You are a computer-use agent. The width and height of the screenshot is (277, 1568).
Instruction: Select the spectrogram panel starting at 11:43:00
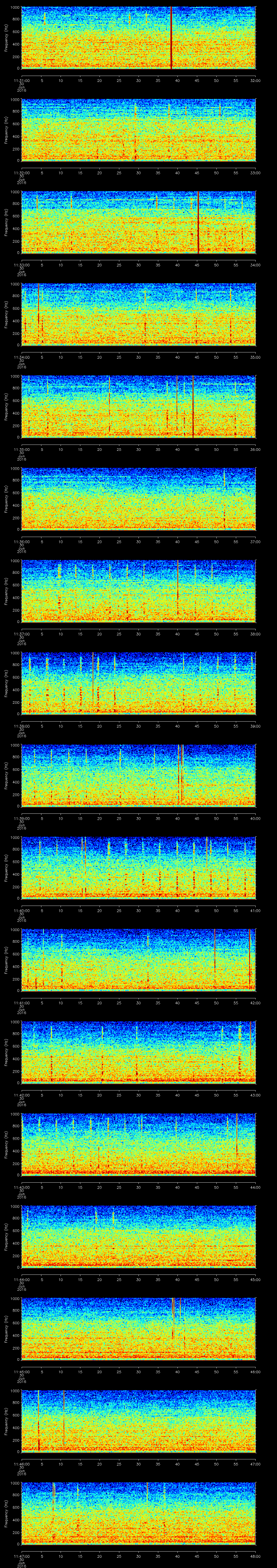coord(139,1144)
